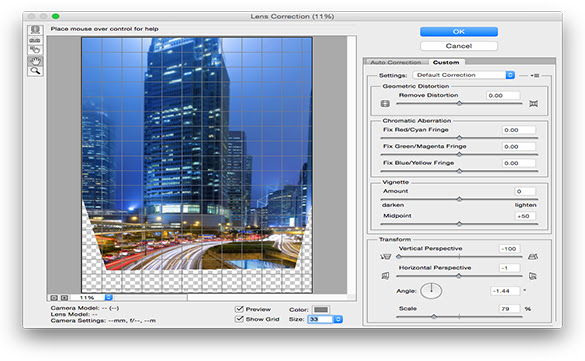Image resolution: width=585 pixels, height=361 pixels.
Task: Click the OK button
Action: coord(459,32)
